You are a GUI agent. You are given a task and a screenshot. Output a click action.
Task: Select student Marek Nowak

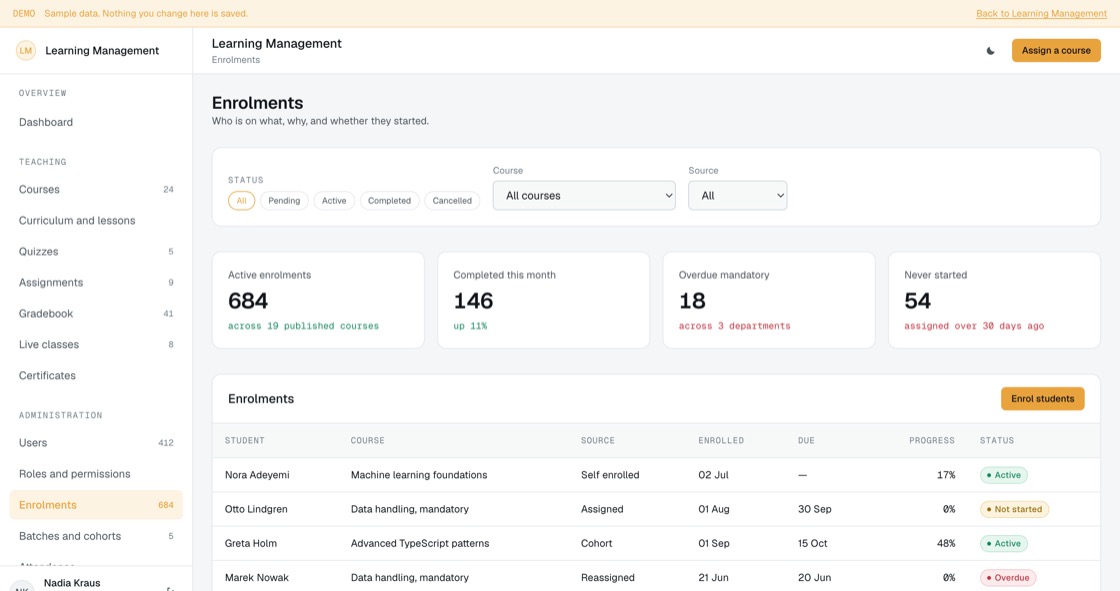pyautogui.click(x=256, y=578)
